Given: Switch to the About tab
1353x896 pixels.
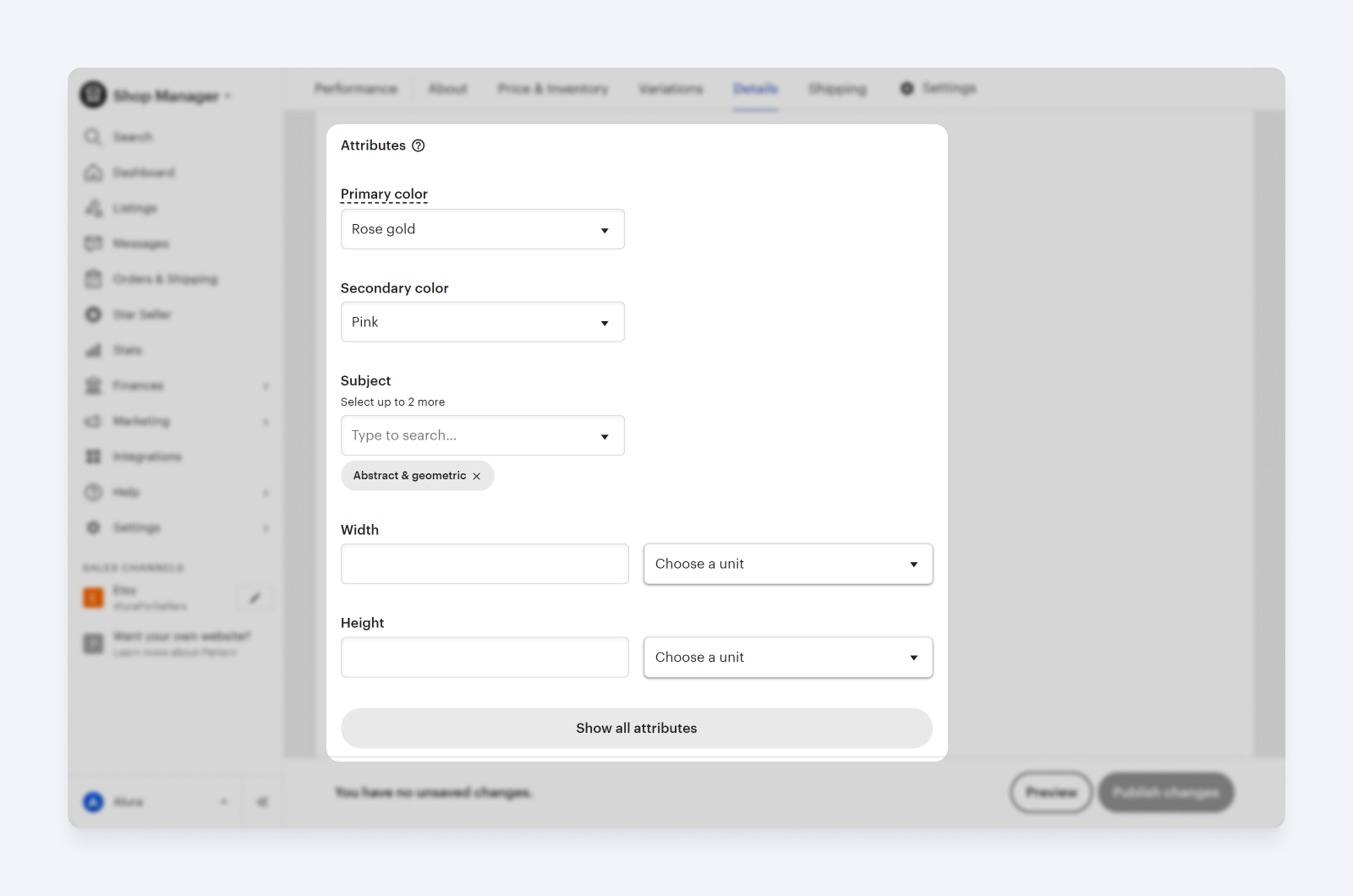Looking at the screenshot, I should (x=447, y=89).
